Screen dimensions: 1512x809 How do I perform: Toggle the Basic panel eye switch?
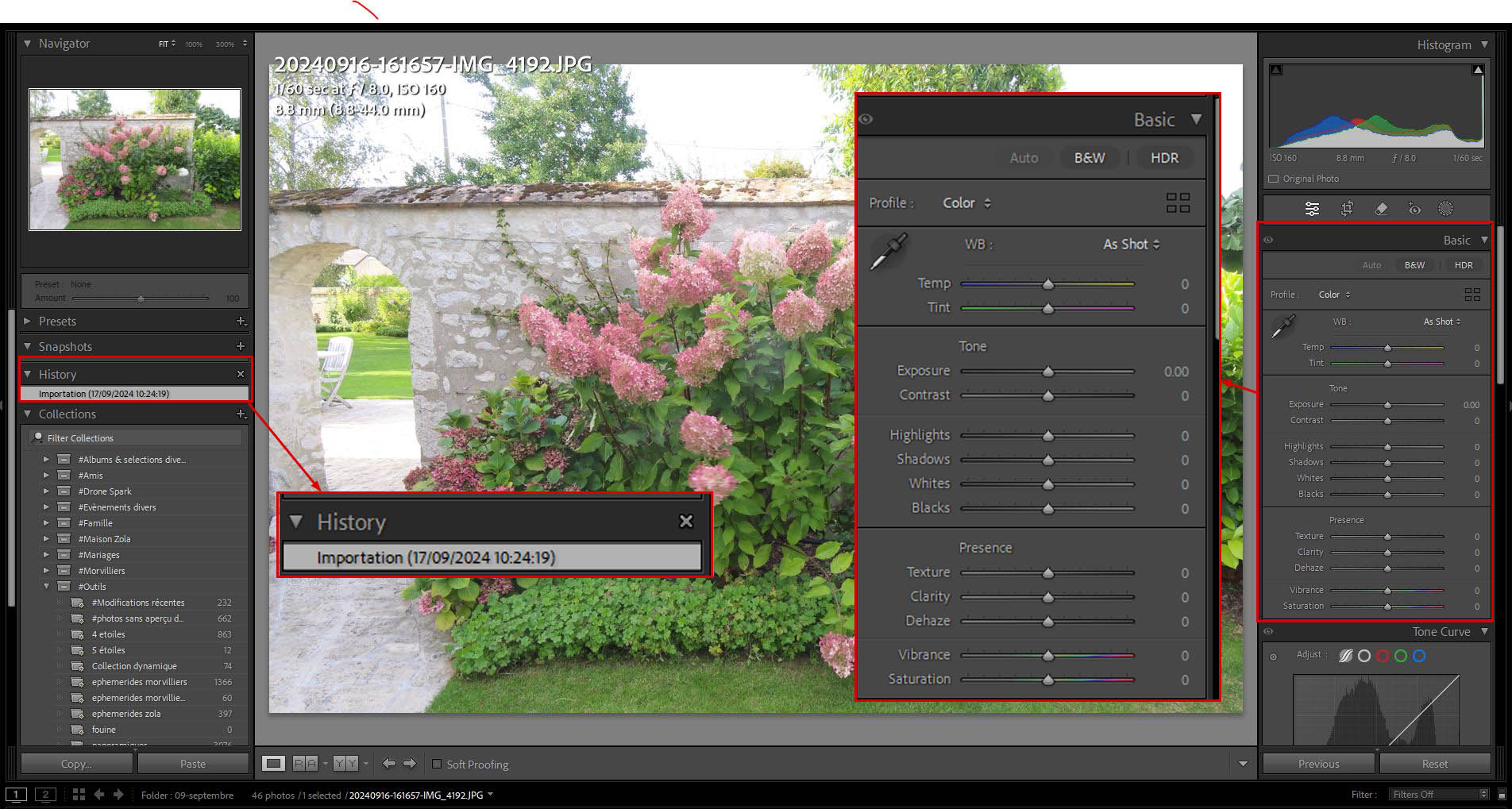tap(866, 118)
